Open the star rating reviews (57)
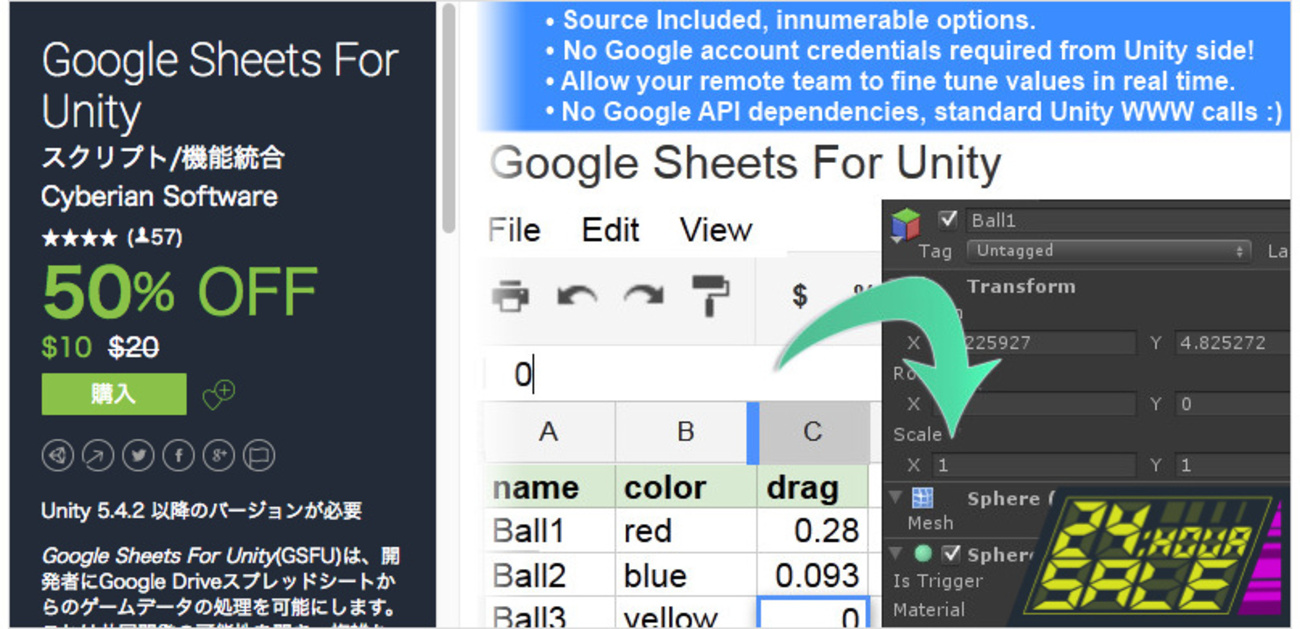Image resolution: width=1300 pixels, height=629 pixels. (x=111, y=238)
